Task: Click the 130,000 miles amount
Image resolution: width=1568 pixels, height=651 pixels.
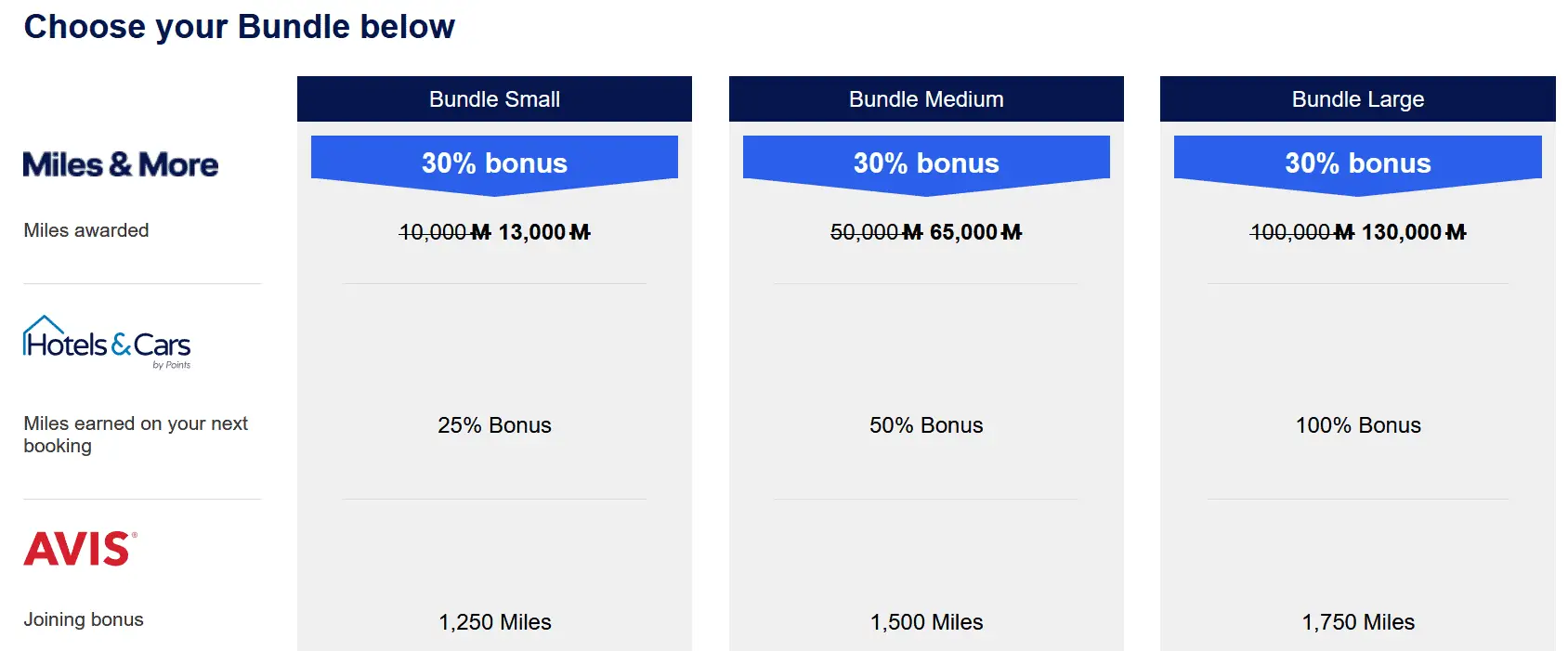Action: 1413,232
